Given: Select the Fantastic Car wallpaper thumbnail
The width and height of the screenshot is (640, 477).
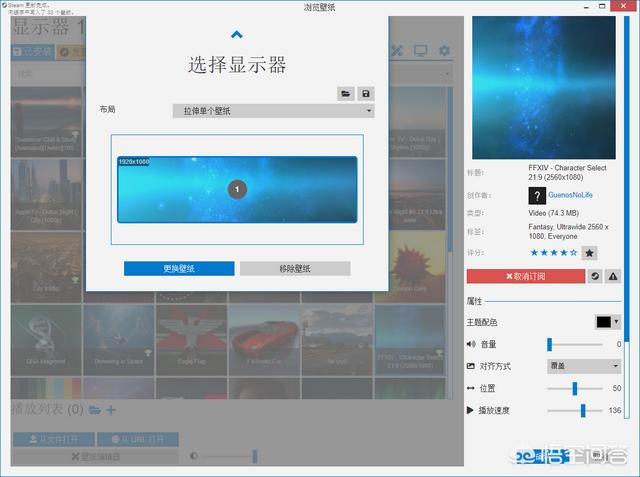Looking at the screenshot, I should point(264,340).
